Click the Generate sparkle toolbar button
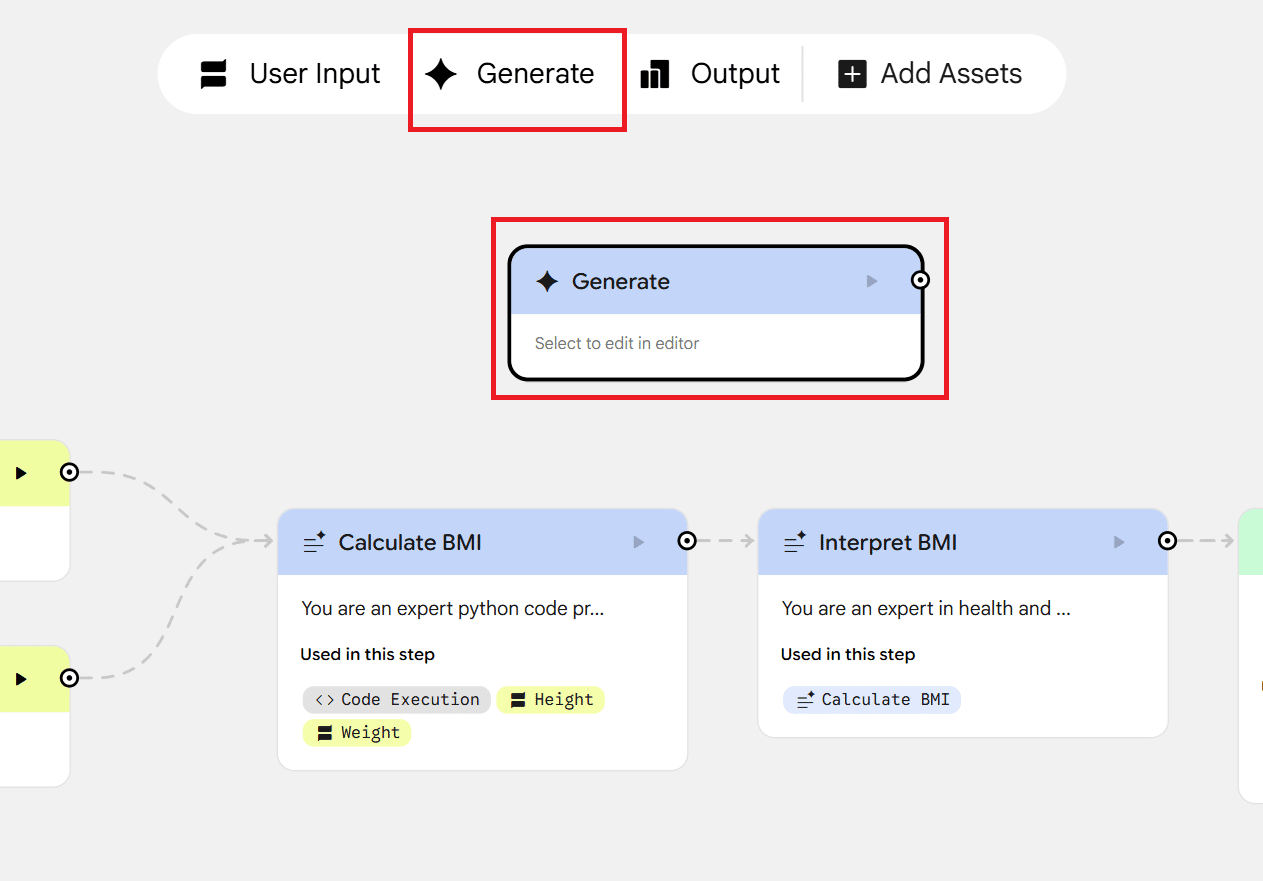Viewport: 1263px width, 881px height. pyautogui.click(x=510, y=74)
